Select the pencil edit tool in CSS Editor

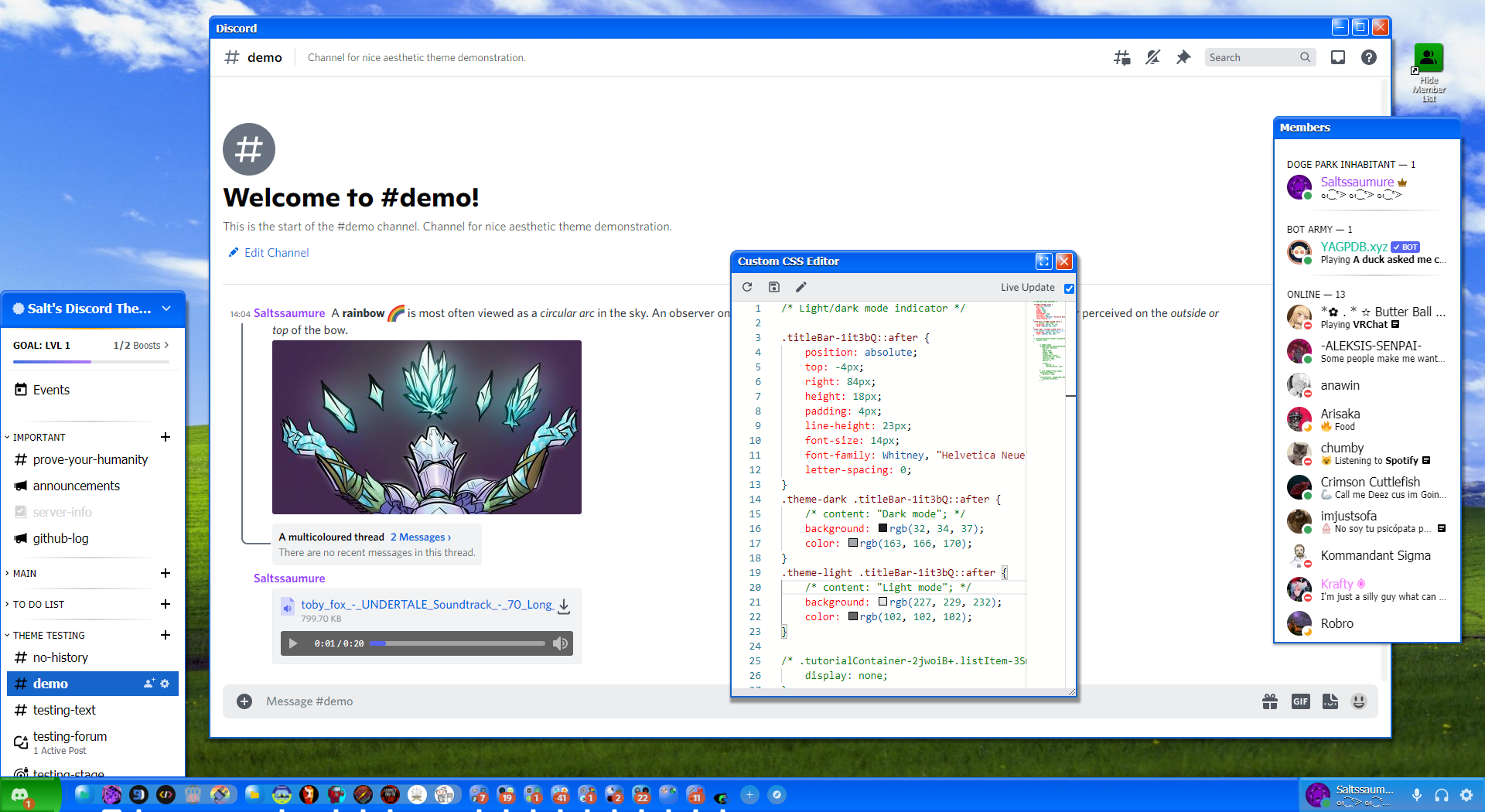[801, 287]
